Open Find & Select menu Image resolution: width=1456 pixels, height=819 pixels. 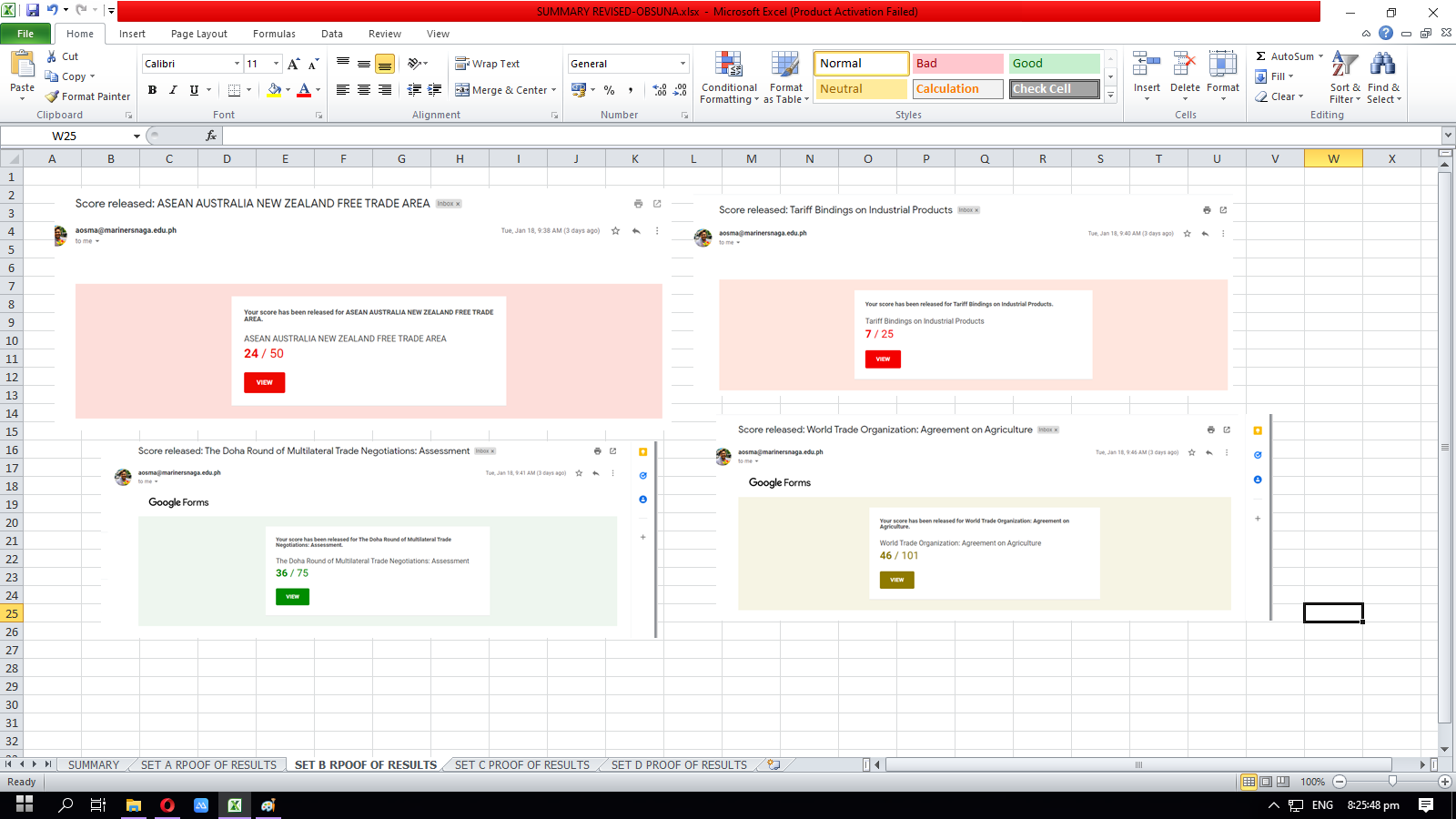click(1383, 77)
